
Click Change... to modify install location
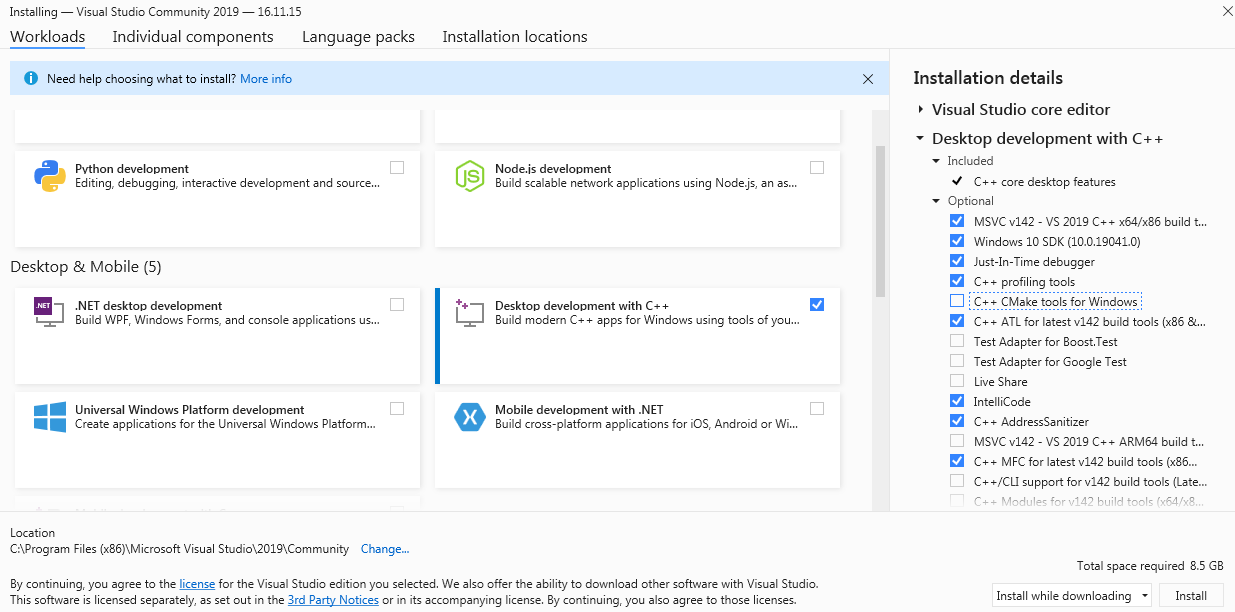click(385, 549)
